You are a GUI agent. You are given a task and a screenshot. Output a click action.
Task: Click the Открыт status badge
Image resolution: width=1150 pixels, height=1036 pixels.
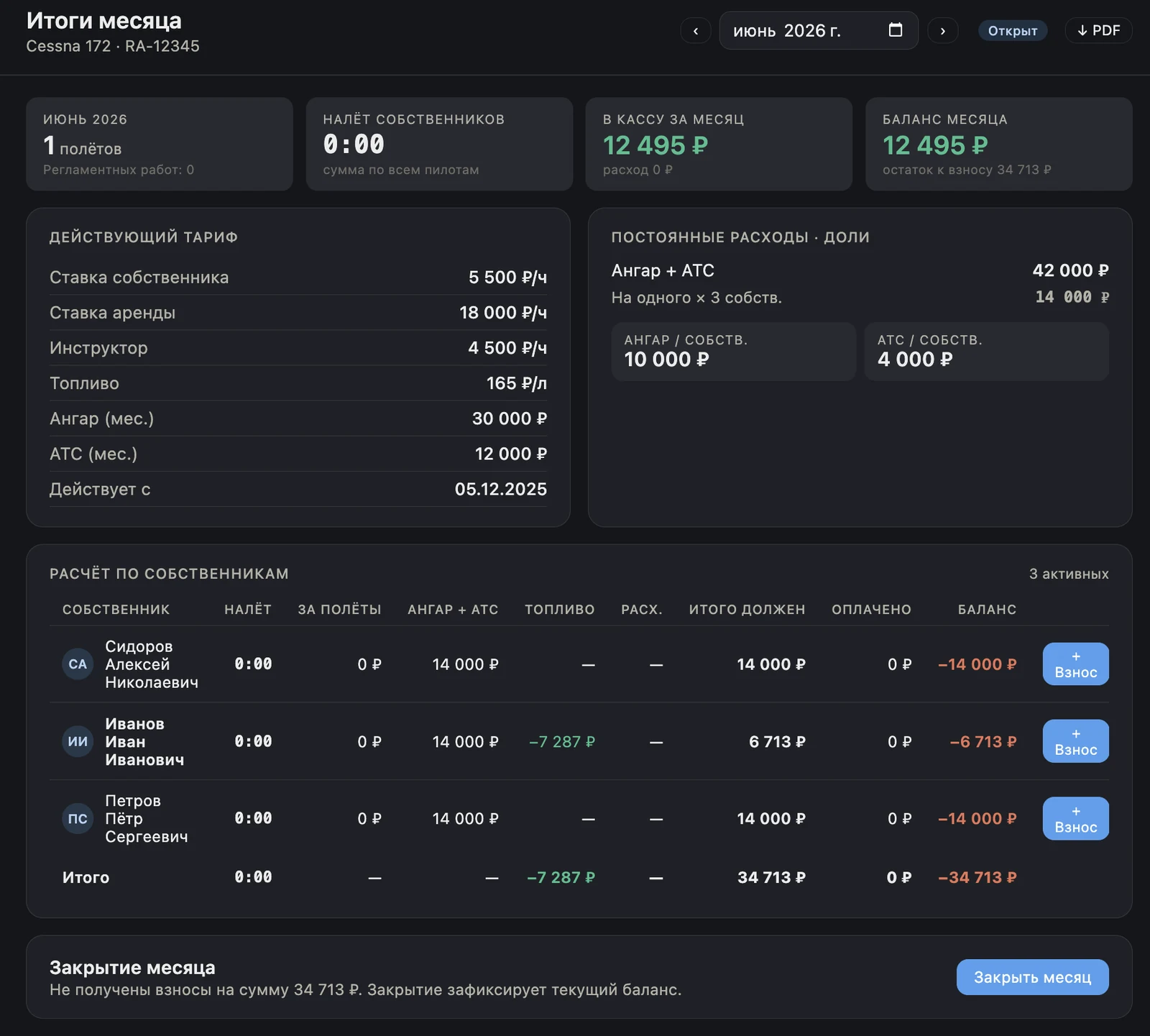1012,31
